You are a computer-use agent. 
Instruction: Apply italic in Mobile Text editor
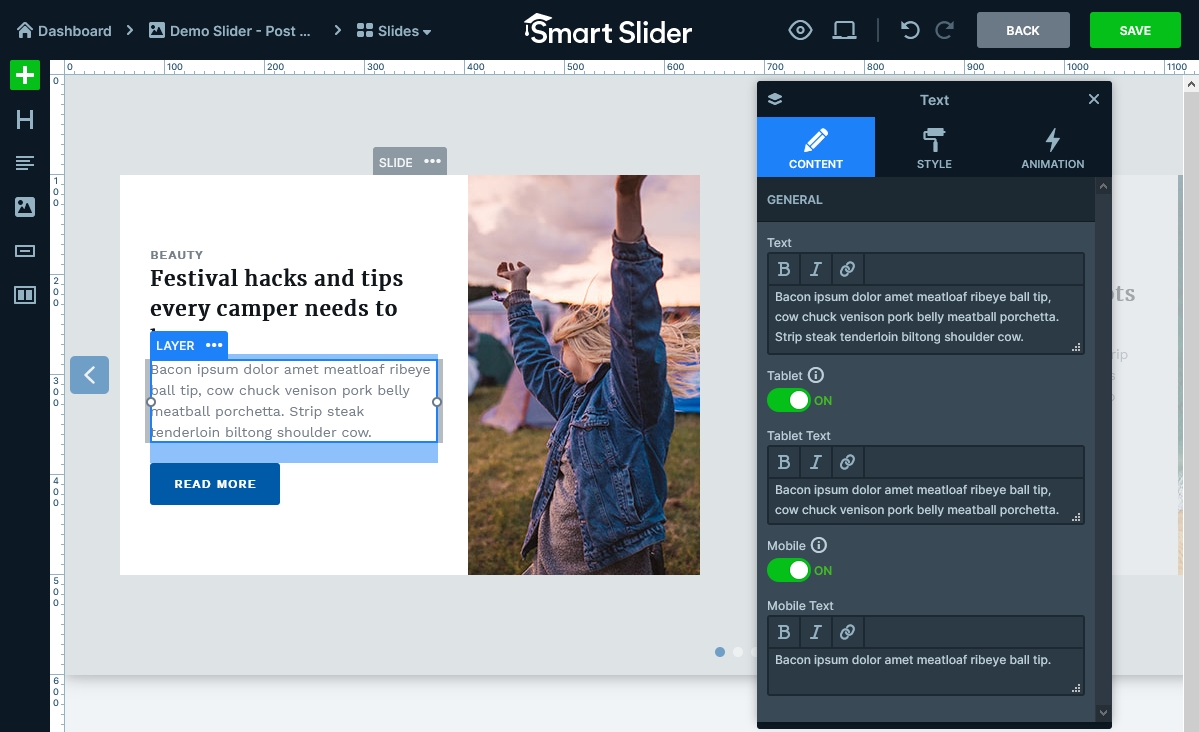[815, 632]
